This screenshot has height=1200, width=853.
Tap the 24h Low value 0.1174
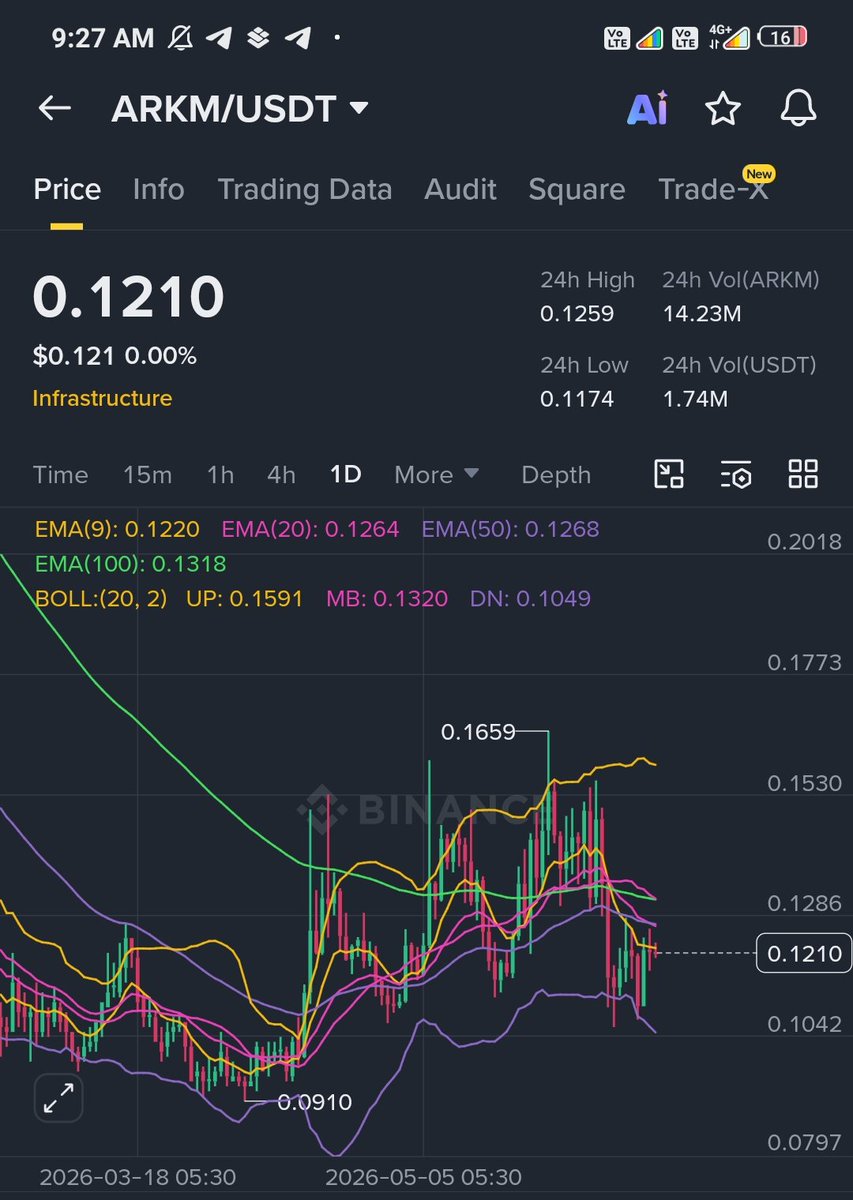577,400
